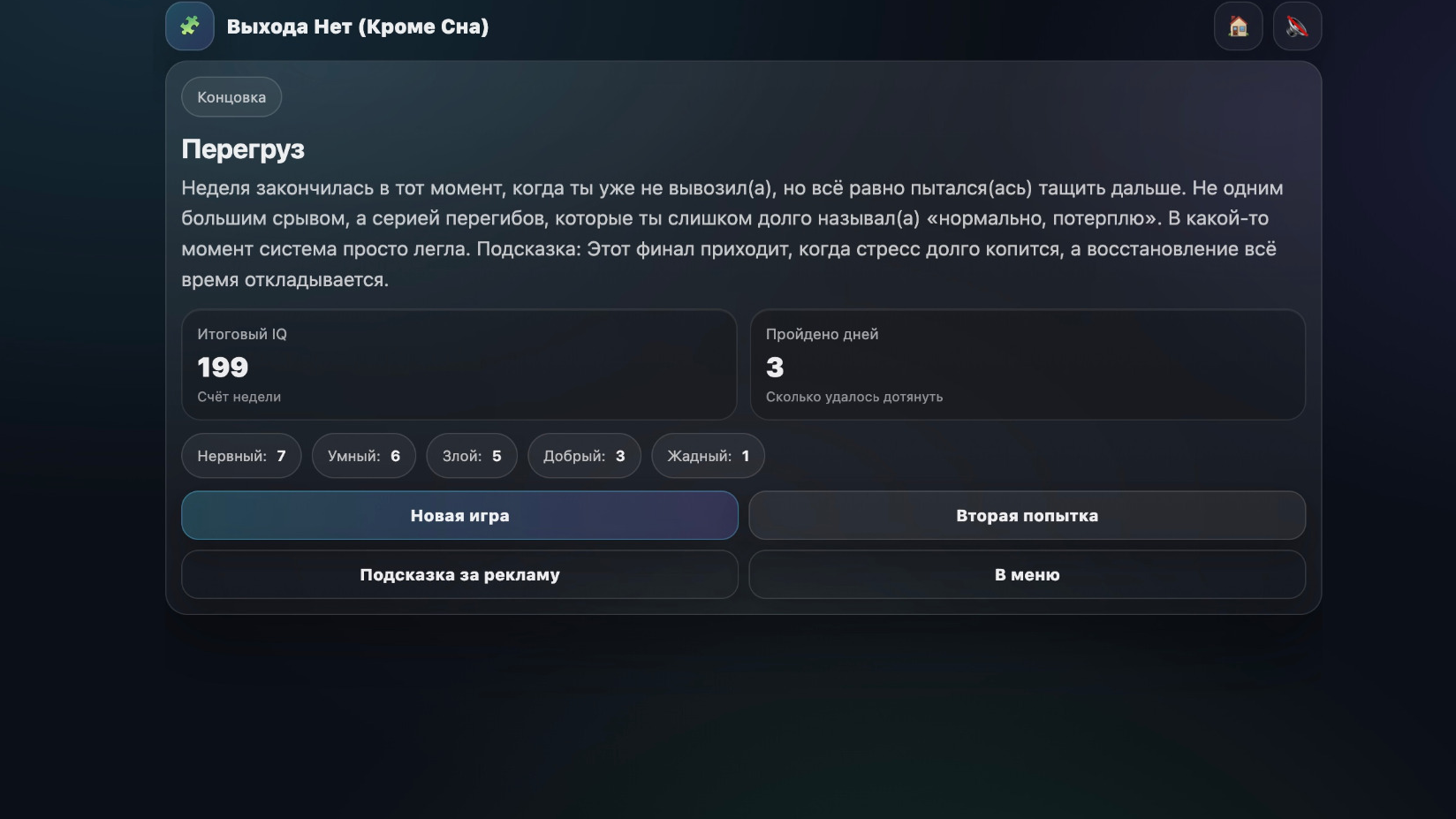
Task: Click the Концовка badge
Action: point(231,97)
